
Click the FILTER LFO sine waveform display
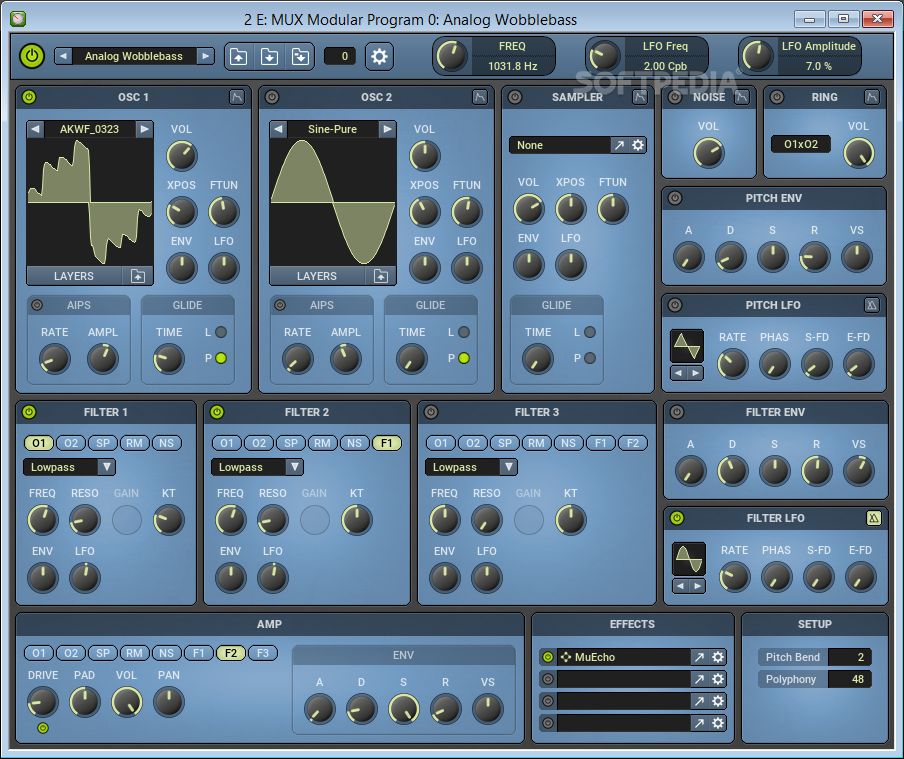[689, 559]
